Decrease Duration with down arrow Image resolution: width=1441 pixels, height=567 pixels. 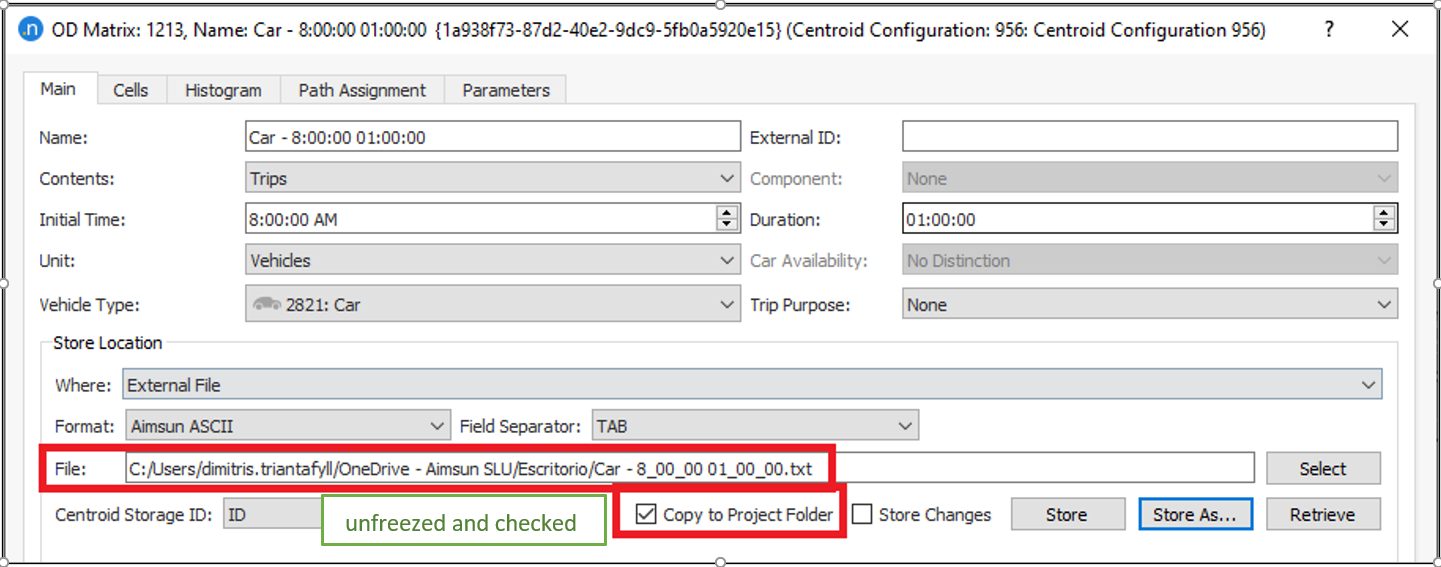[x=1384, y=225]
